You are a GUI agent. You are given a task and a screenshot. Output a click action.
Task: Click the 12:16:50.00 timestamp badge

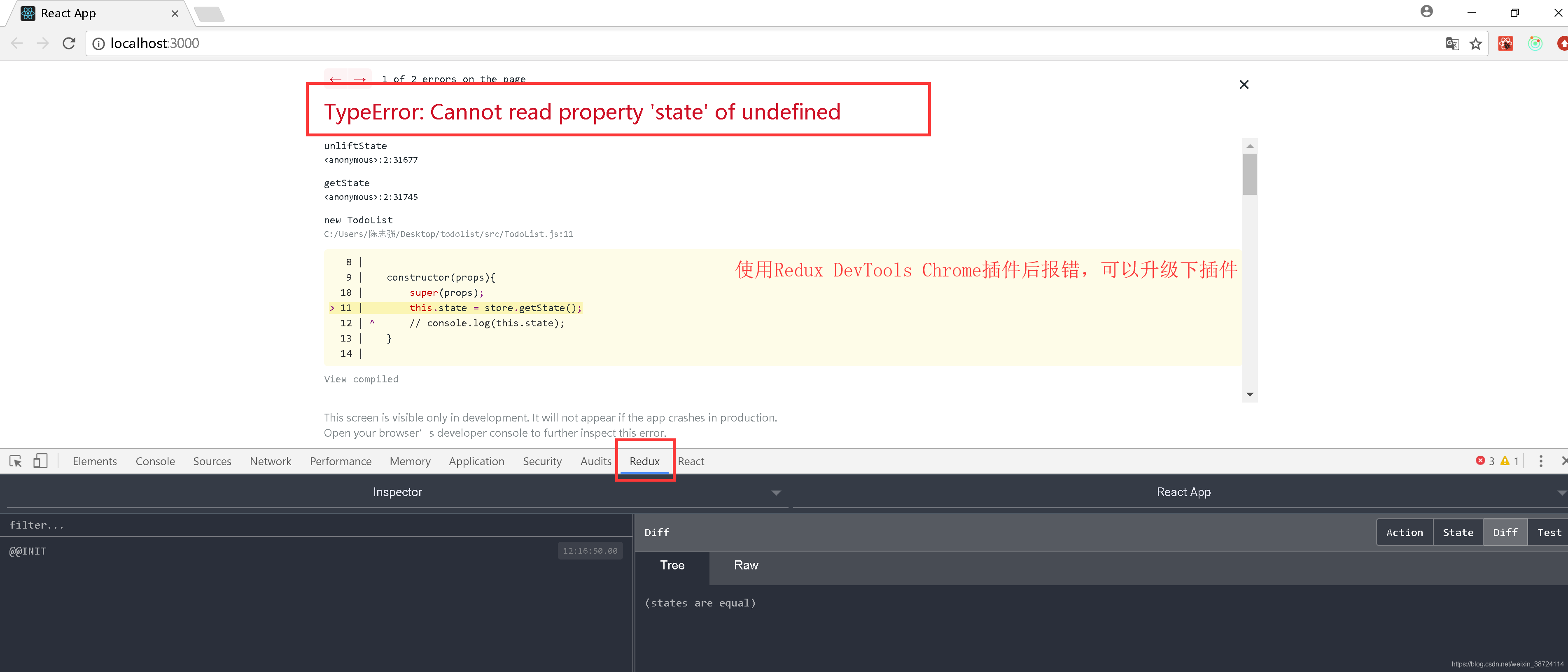click(590, 551)
